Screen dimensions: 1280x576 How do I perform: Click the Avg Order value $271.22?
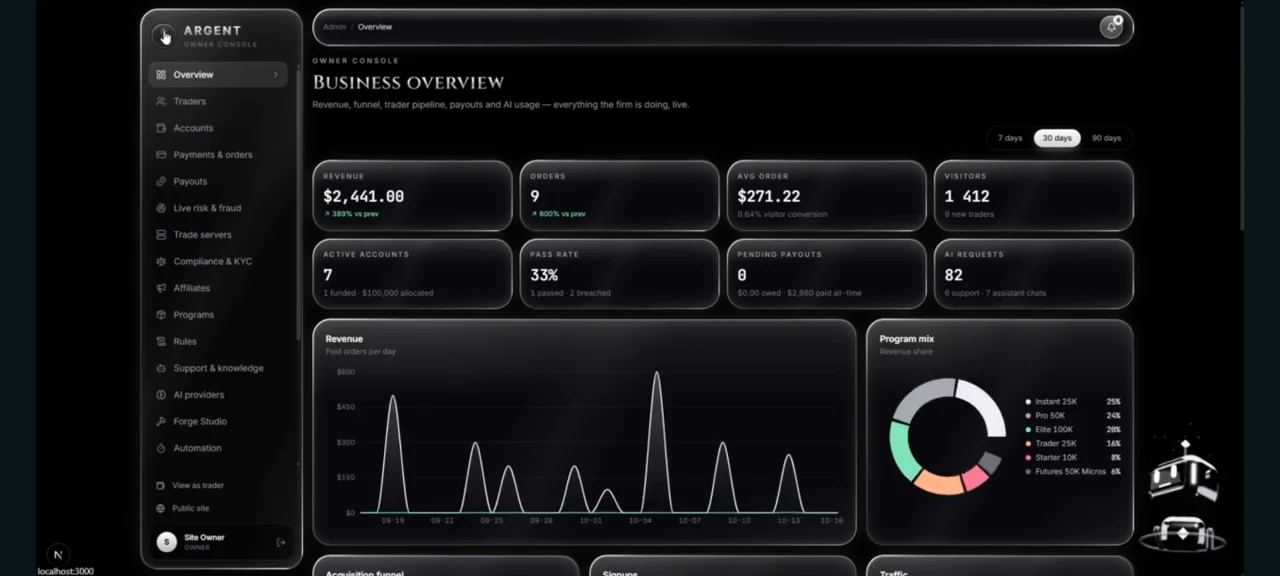(x=769, y=197)
